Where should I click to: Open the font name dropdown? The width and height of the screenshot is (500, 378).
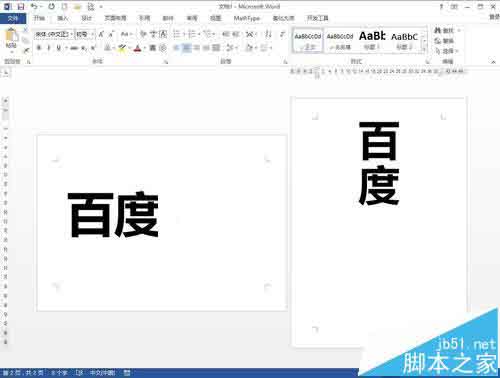[x=72, y=34]
